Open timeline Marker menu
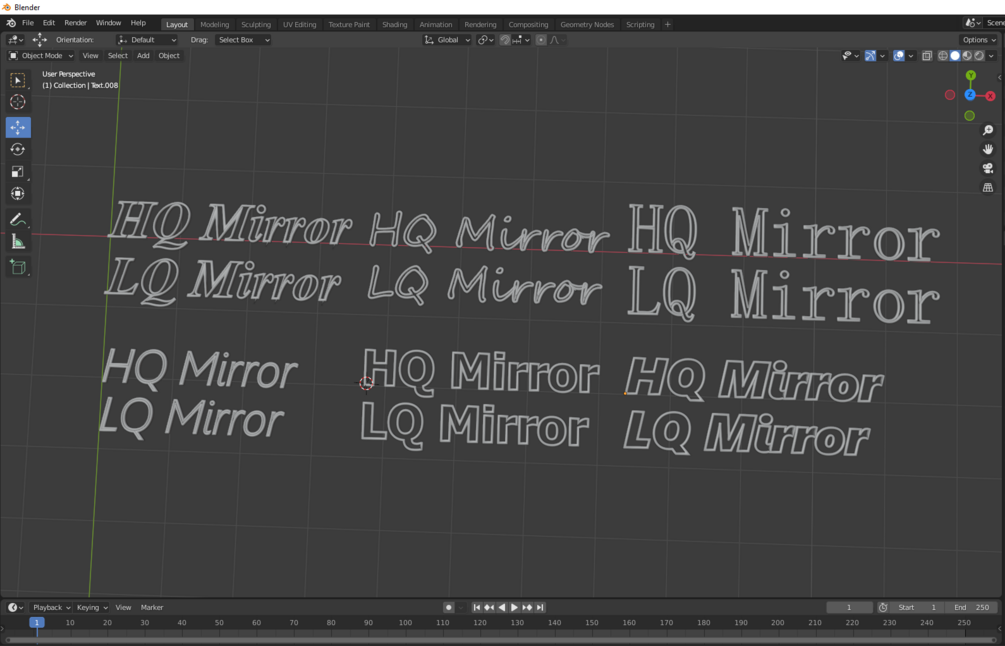Image resolution: width=1005 pixels, height=646 pixels. pyautogui.click(x=152, y=608)
